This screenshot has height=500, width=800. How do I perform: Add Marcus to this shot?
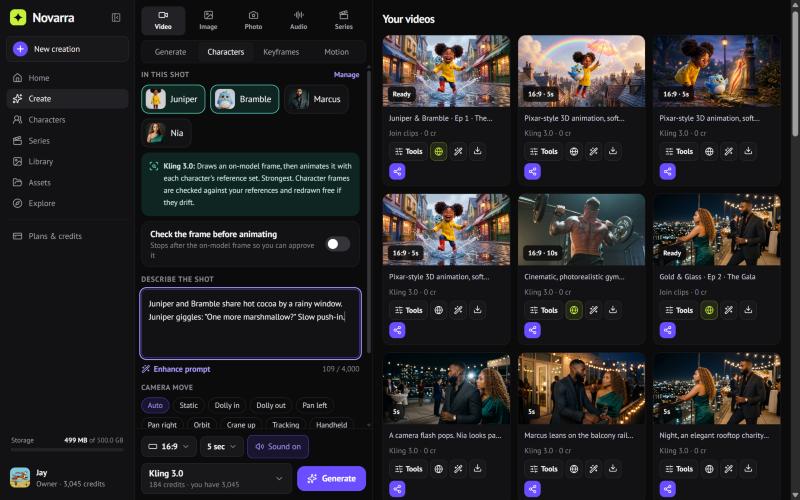click(316, 99)
